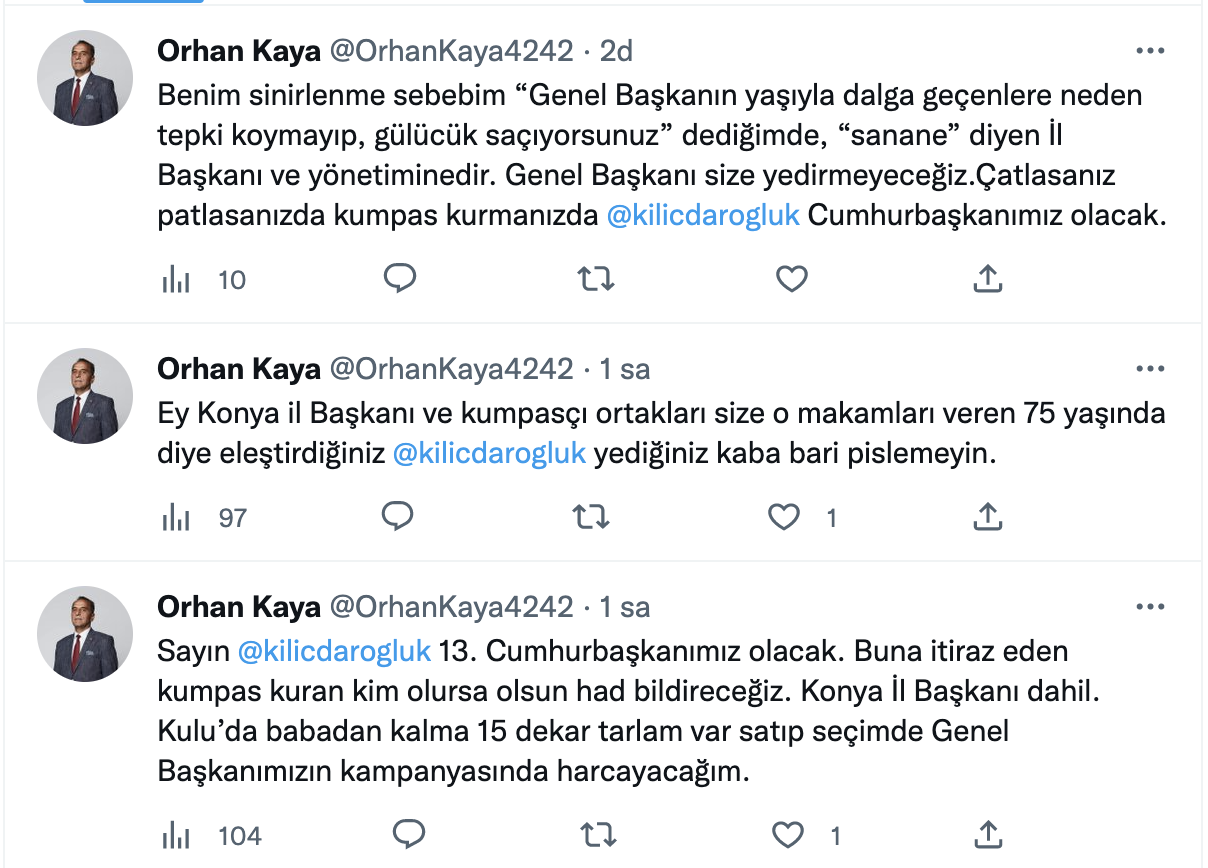Share the first tweet via the share icon
Screen dimensions: 1208x868
[x=987, y=279]
